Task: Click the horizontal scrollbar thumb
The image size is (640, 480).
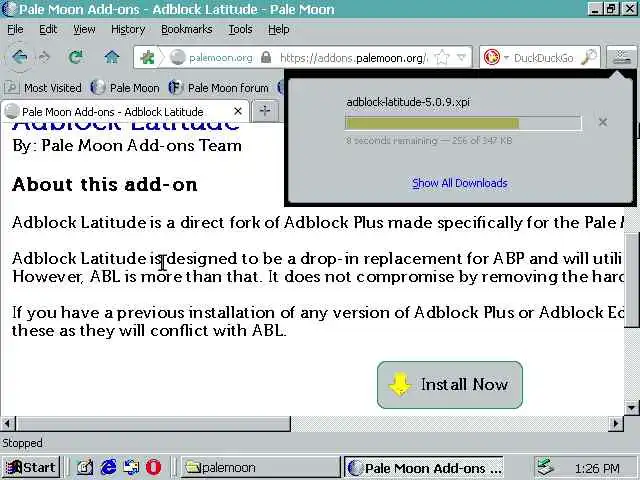Action: click(153, 424)
